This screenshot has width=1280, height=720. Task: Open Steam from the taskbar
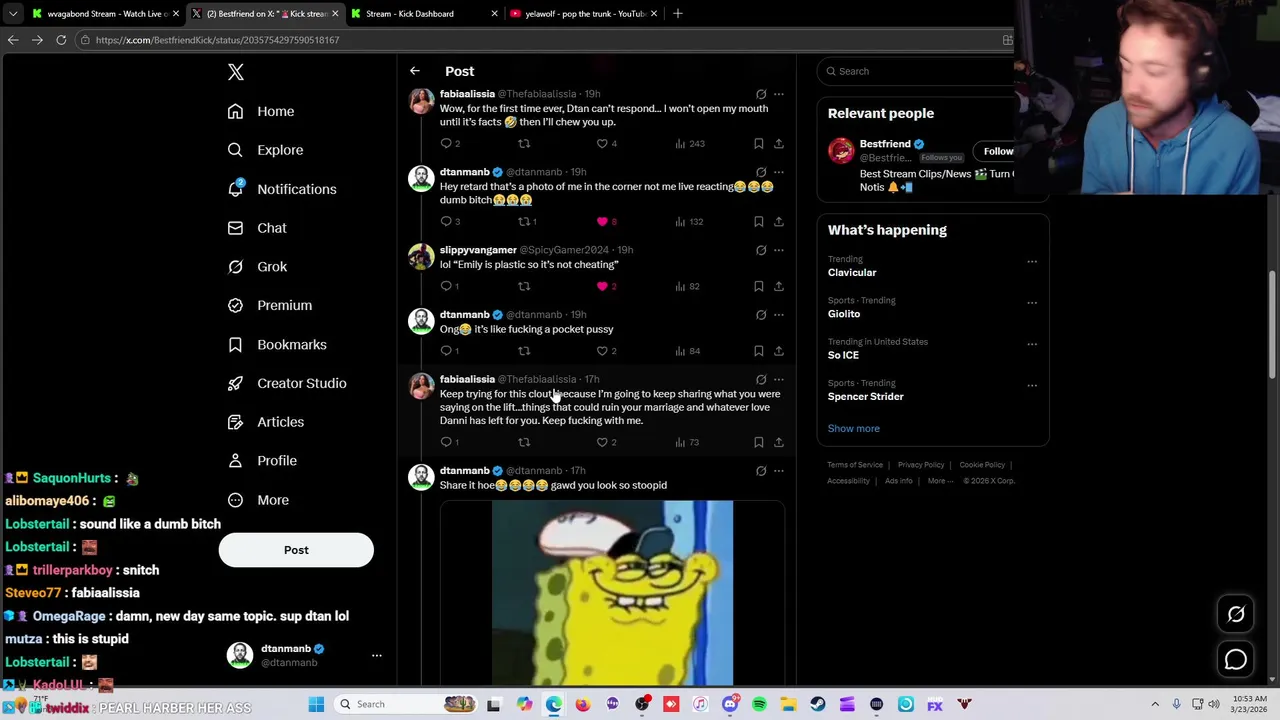pos(818,704)
